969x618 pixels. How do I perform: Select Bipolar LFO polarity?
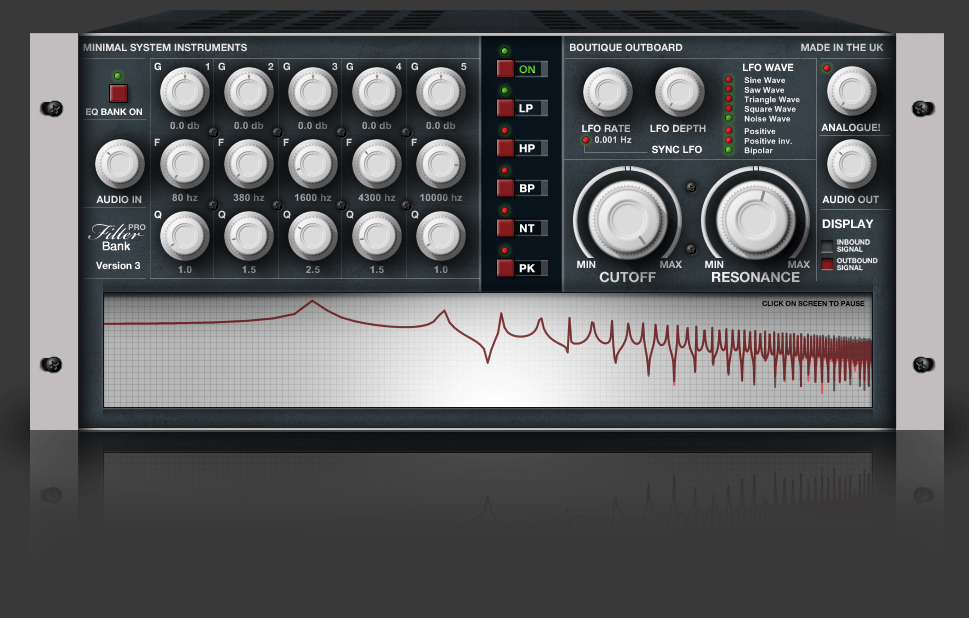pos(729,150)
